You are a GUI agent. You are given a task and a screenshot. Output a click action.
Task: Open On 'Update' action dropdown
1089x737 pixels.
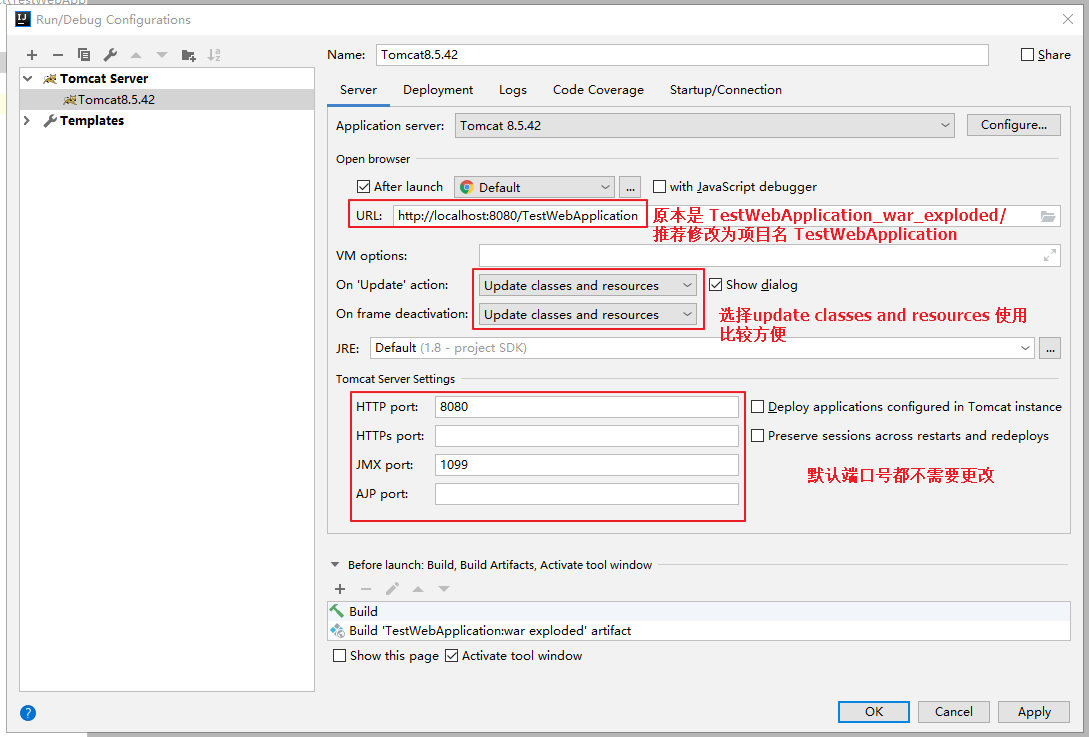pyautogui.click(x=588, y=285)
